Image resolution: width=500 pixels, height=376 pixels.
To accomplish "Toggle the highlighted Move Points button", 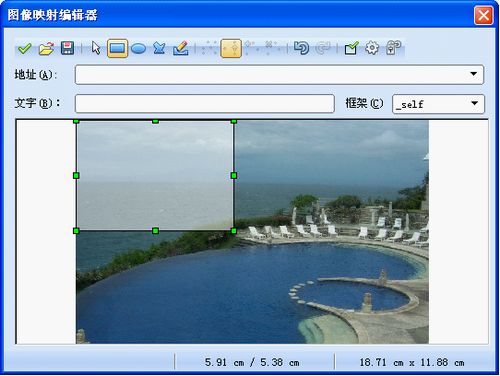I will (x=231, y=48).
